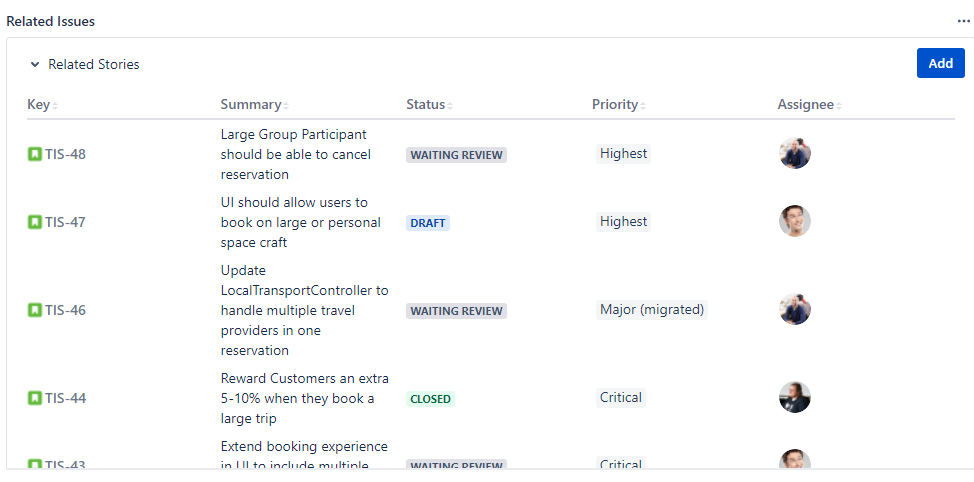Click the story icon beside TIS-47
974x482 pixels.
pyautogui.click(x=35, y=222)
